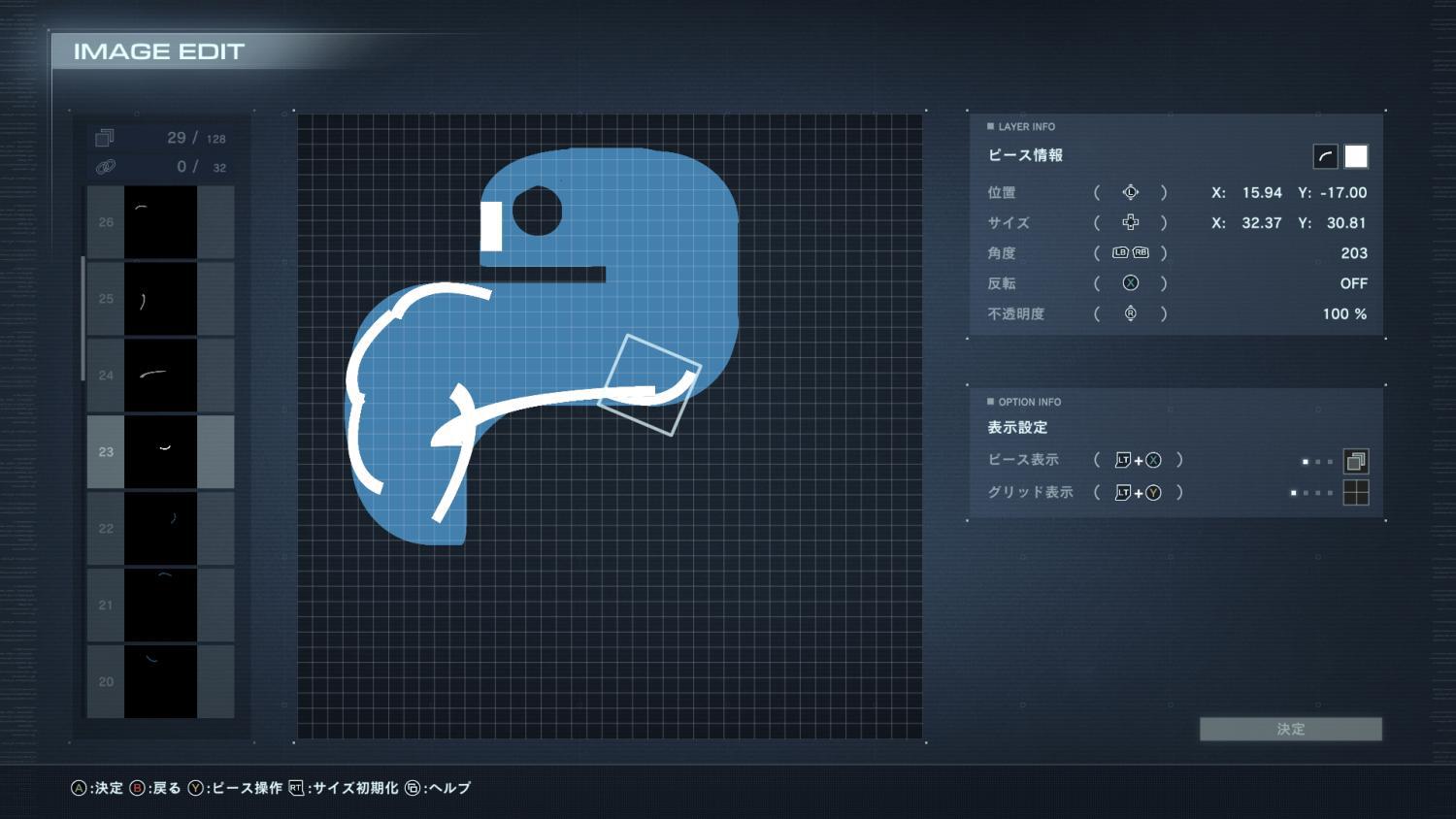Click the opacity value 100 %
The height and width of the screenshot is (819, 1456).
[1344, 313]
